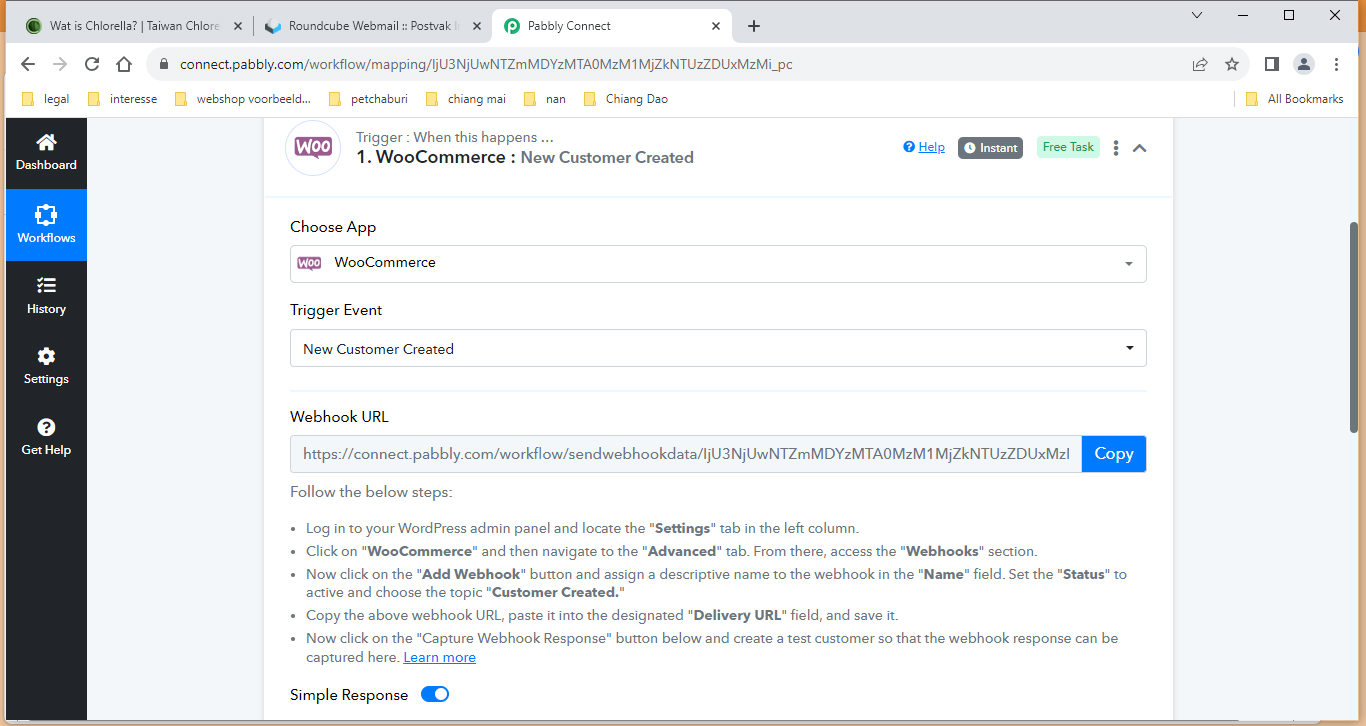Click the address bar URL

[x=486, y=64]
